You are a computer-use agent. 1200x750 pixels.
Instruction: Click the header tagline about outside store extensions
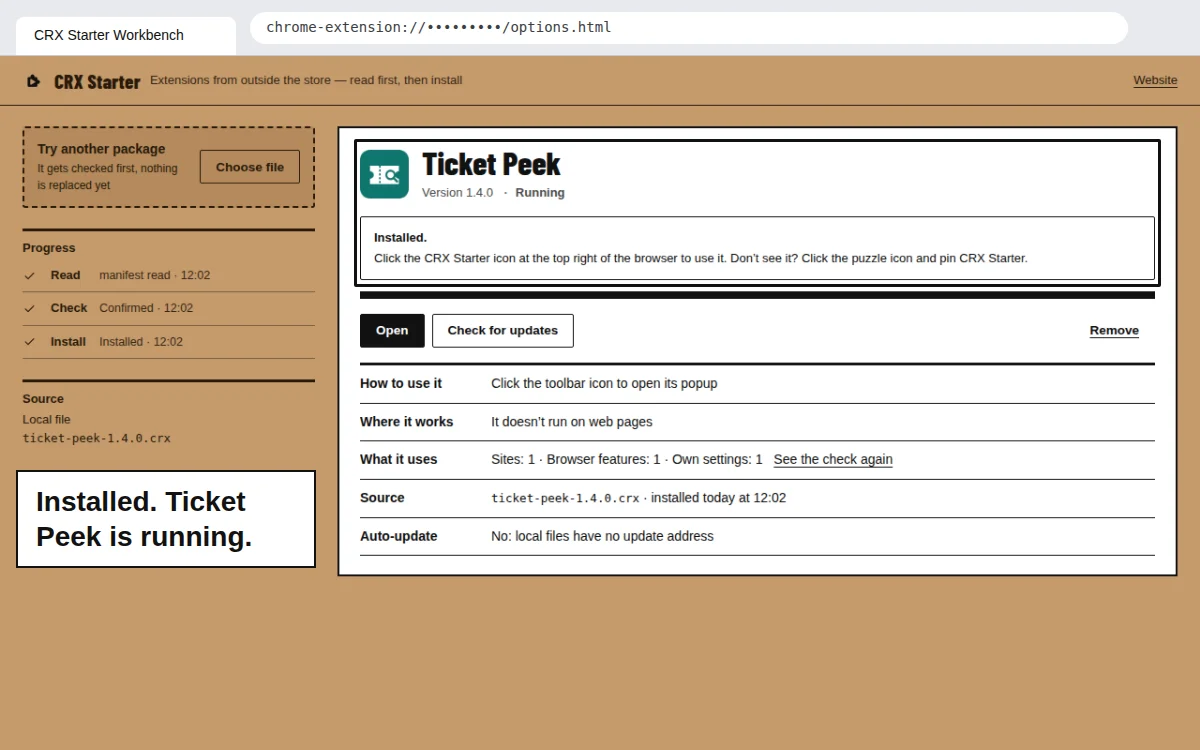click(x=306, y=80)
